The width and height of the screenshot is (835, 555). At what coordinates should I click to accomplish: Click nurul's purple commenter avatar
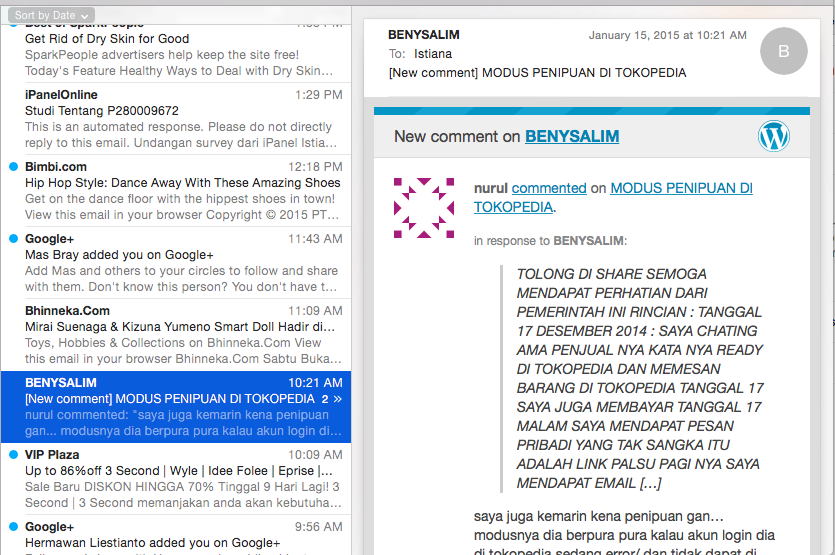coord(424,208)
